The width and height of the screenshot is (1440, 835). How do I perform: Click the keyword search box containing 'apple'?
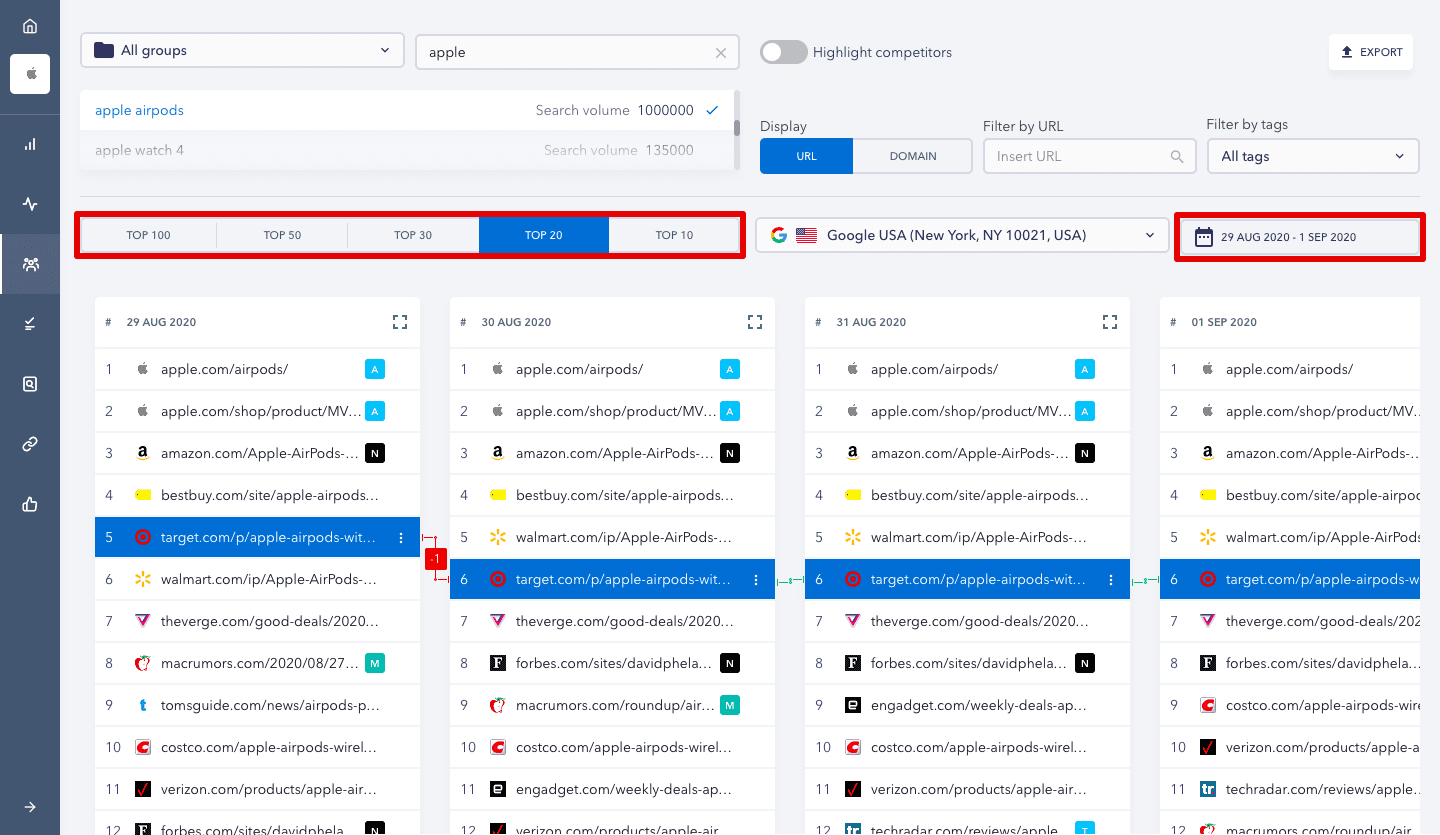(577, 53)
